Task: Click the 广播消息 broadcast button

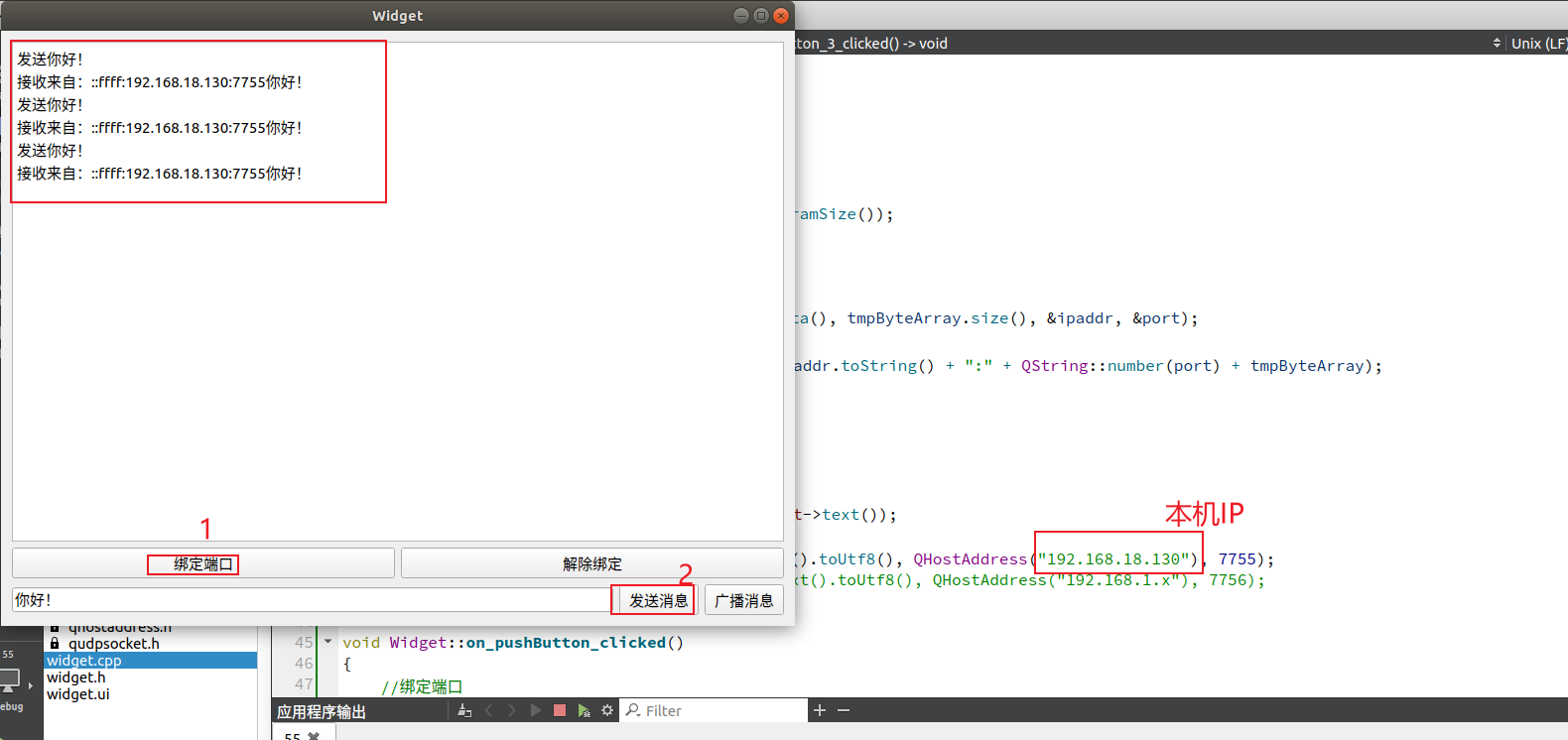Action: [744, 600]
